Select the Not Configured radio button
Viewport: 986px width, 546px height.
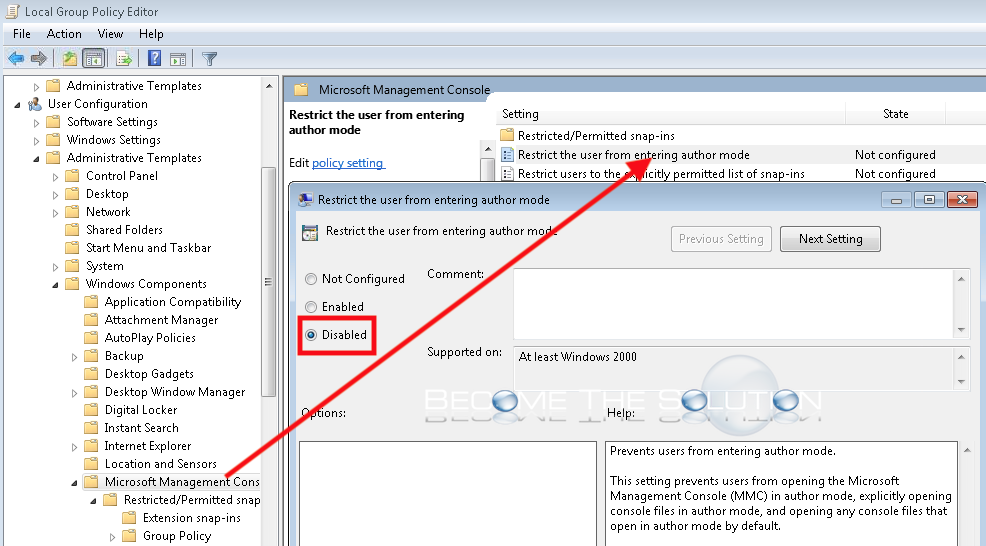click(311, 279)
